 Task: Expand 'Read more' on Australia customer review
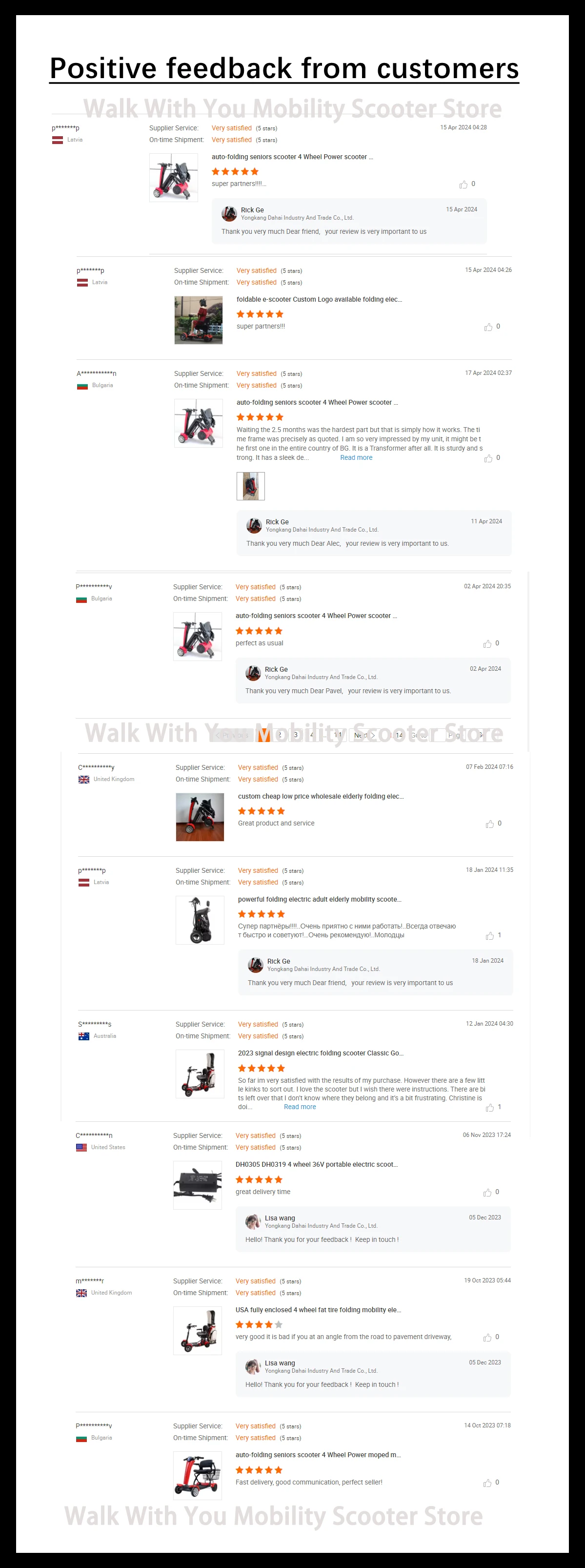(x=300, y=1107)
